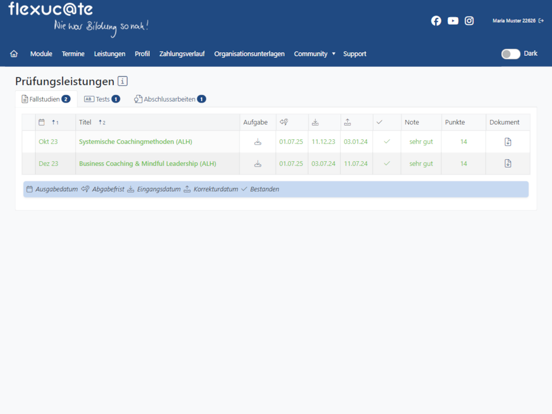Expand the Community dropdown menu
This screenshot has width=552, height=414.
(314, 54)
